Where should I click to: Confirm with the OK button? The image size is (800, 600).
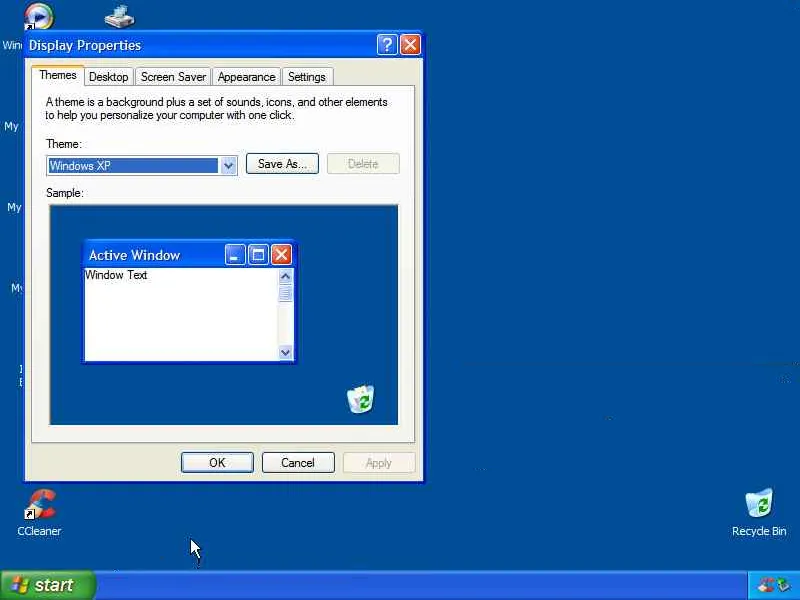(x=217, y=463)
